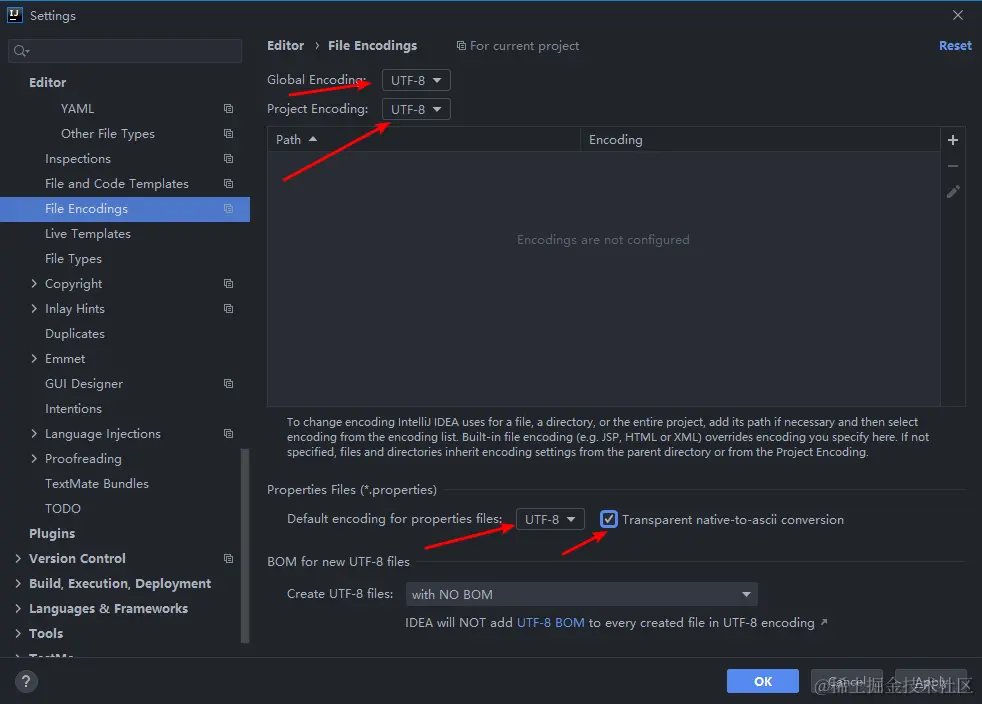This screenshot has width=982, height=704.
Task: Click project icon beside Copyright
Action: 229,284
